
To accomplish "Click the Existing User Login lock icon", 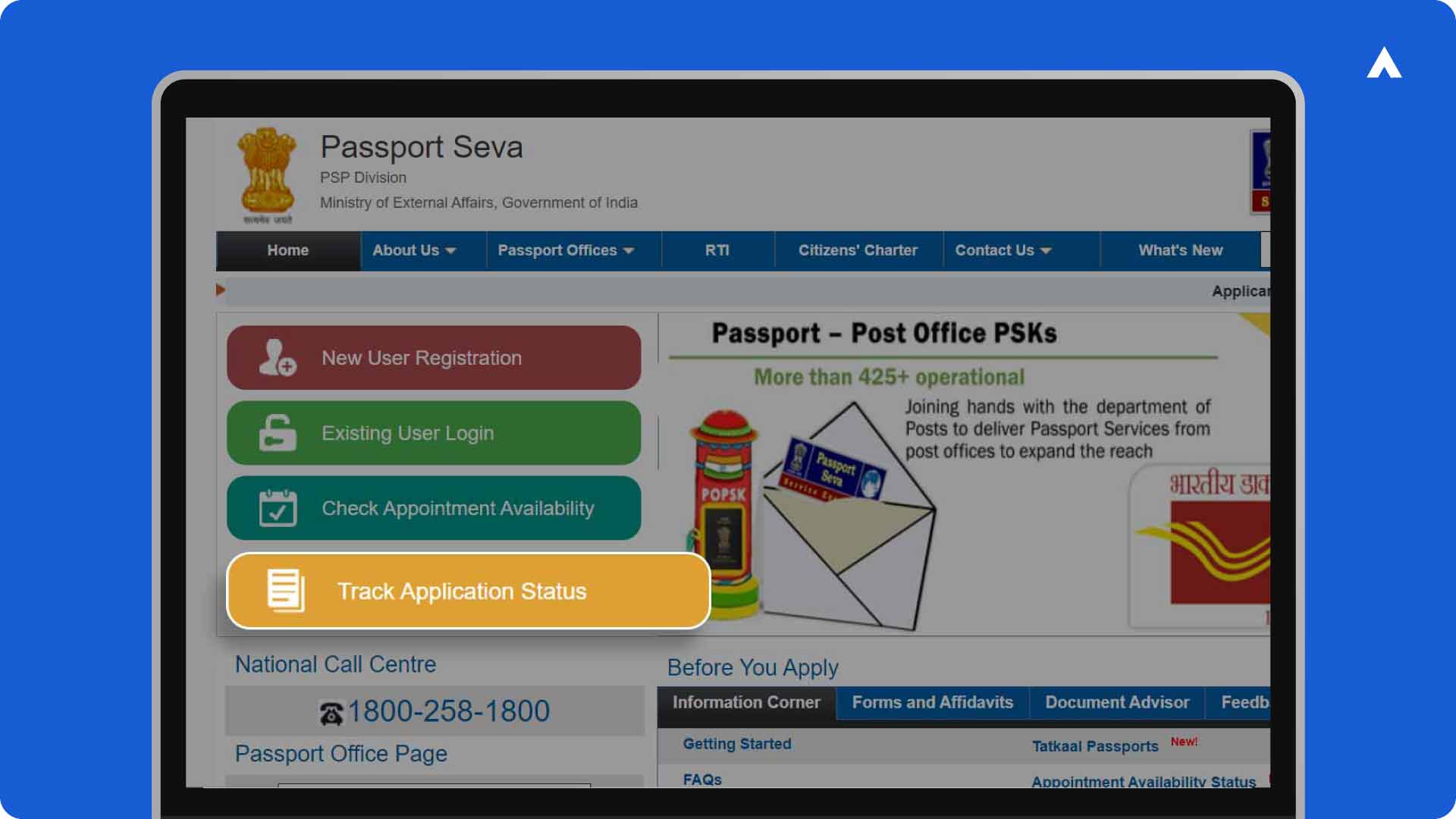I will (278, 432).
